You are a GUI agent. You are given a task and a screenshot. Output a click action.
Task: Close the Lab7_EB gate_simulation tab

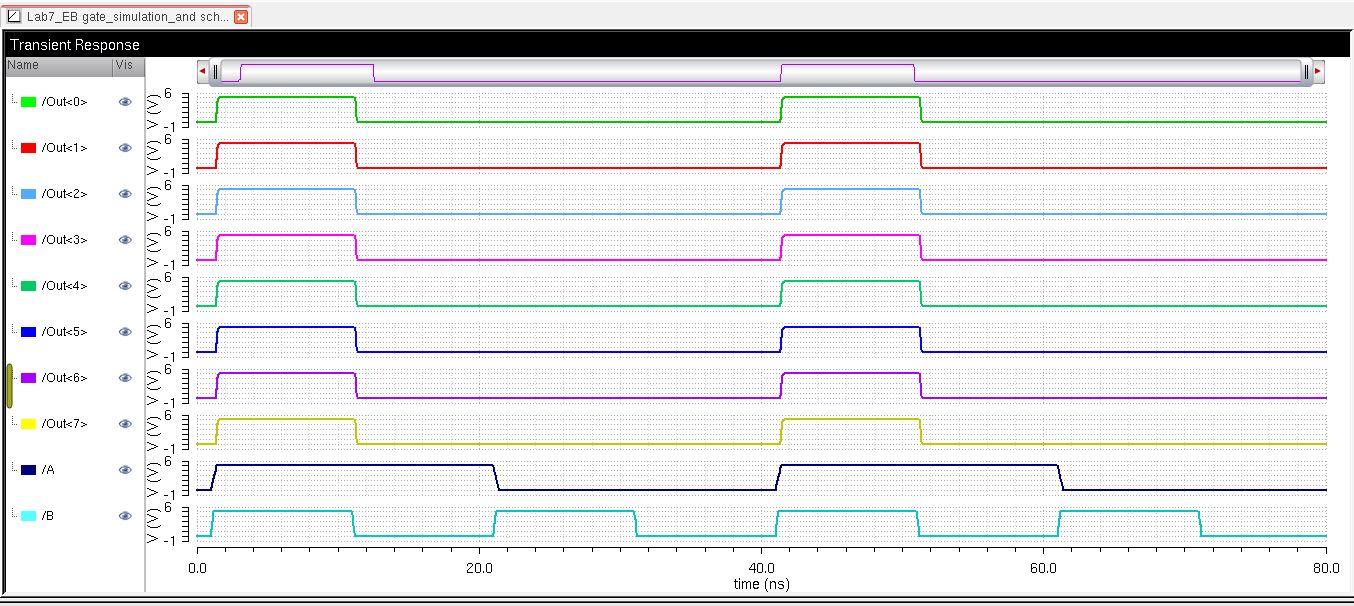240,17
